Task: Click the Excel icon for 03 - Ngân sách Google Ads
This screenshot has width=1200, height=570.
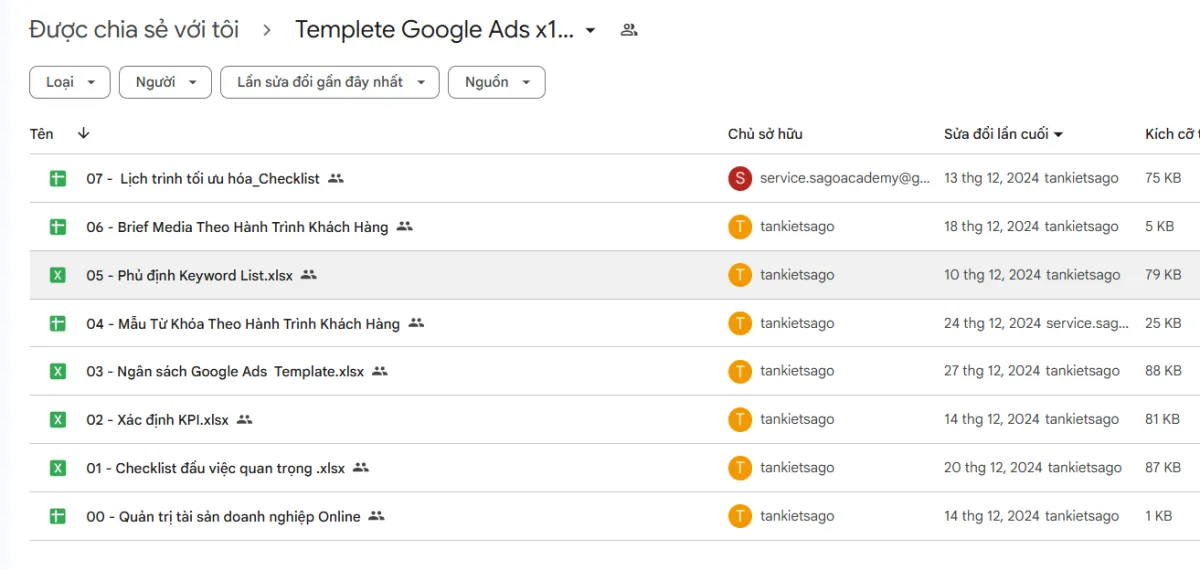Action: pyautogui.click(x=58, y=371)
